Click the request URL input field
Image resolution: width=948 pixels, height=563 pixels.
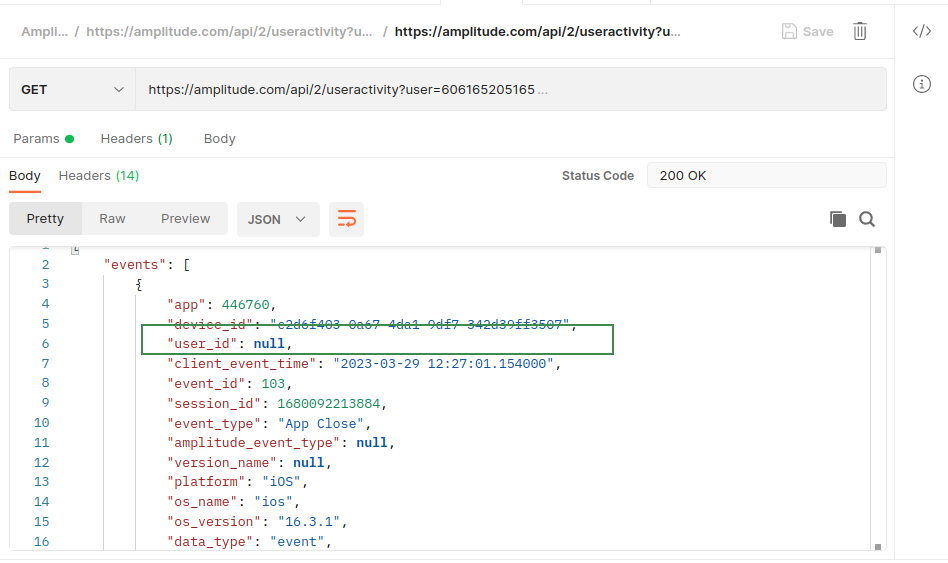[511, 89]
